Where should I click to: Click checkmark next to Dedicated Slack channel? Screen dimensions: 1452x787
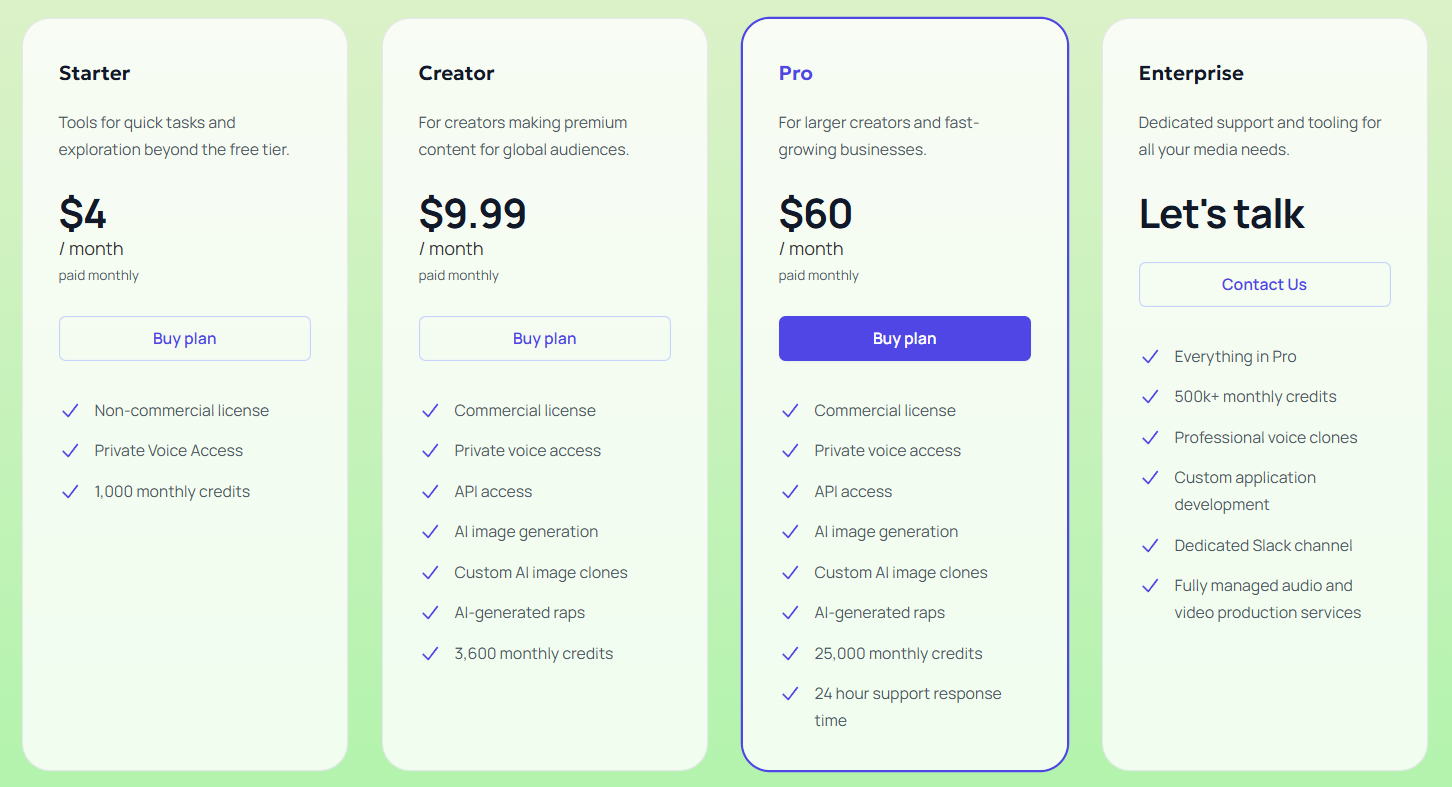(x=1150, y=546)
